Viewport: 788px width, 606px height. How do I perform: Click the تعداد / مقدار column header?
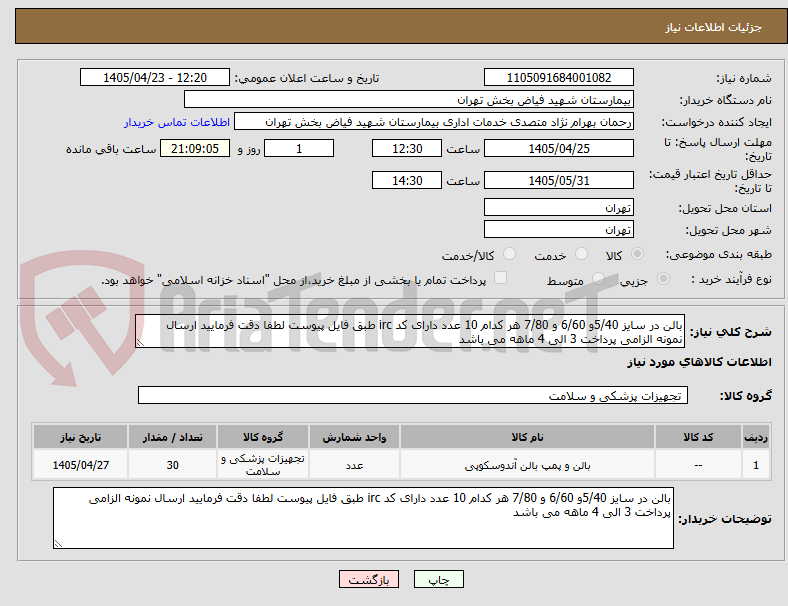[x=172, y=437]
